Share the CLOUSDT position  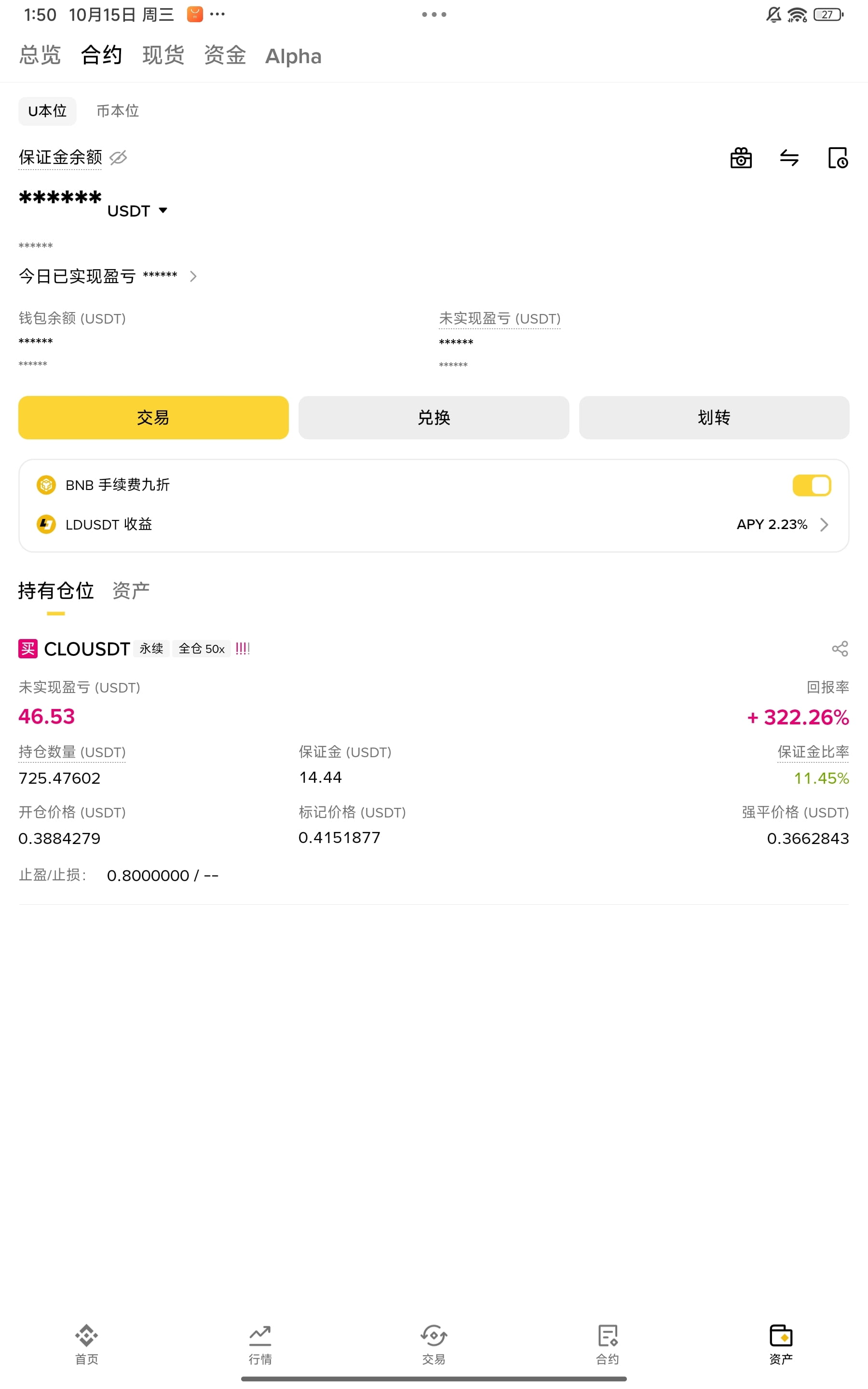click(840, 649)
